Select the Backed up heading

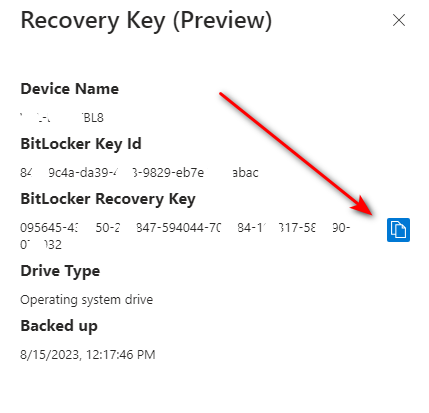pyautogui.click(x=59, y=326)
